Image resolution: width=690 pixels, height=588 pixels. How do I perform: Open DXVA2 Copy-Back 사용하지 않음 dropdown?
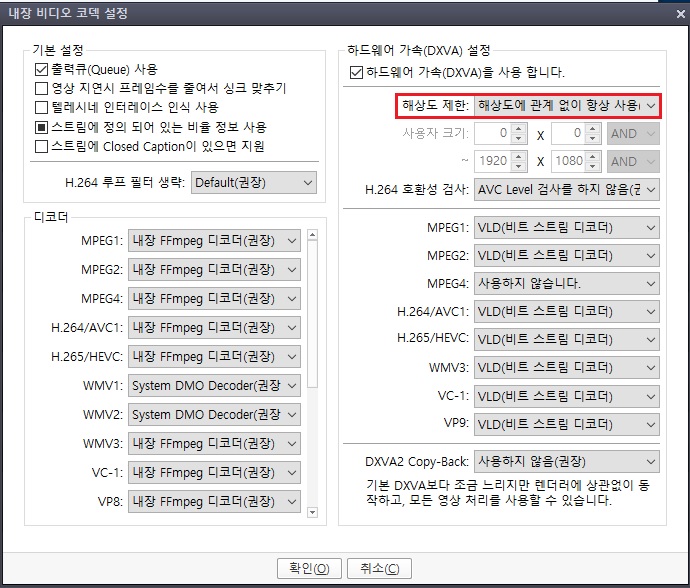coord(567,461)
